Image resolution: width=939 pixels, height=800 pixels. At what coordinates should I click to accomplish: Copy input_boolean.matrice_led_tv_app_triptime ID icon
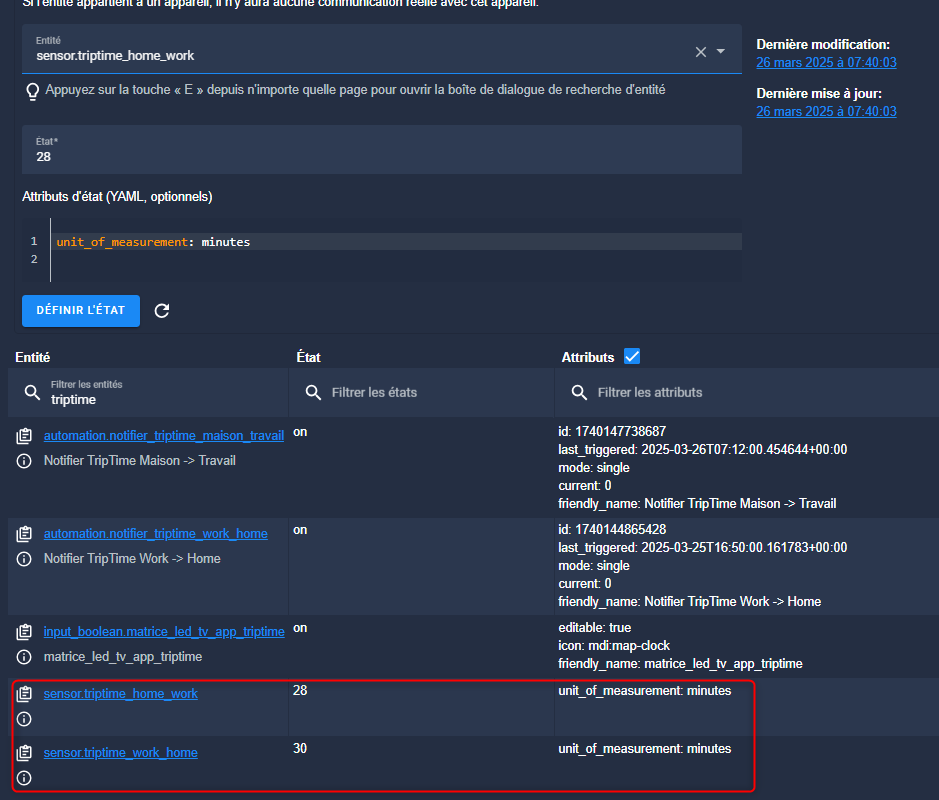24,632
